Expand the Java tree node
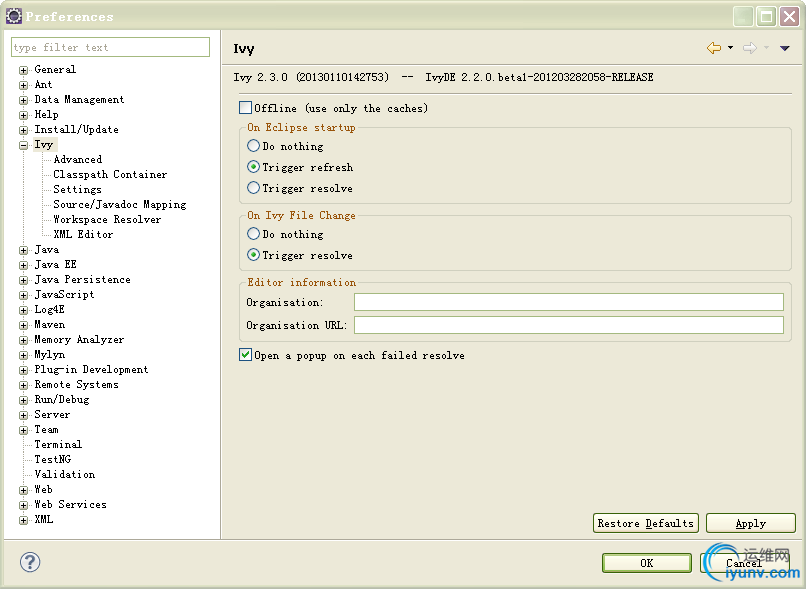This screenshot has height=589, width=806. coord(24,250)
